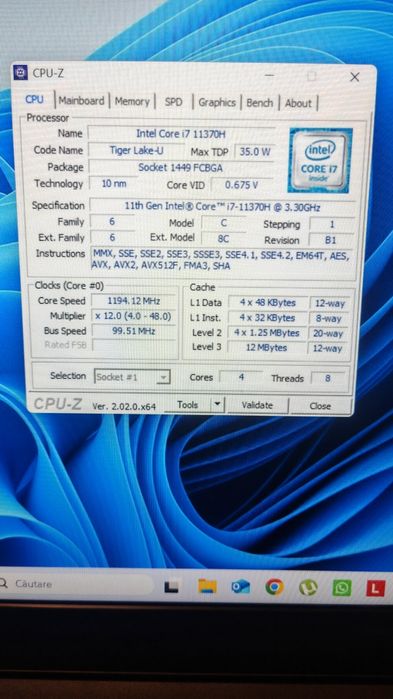
Task: Click the Tiger Lake-U code name value
Action: coord(136,150)
